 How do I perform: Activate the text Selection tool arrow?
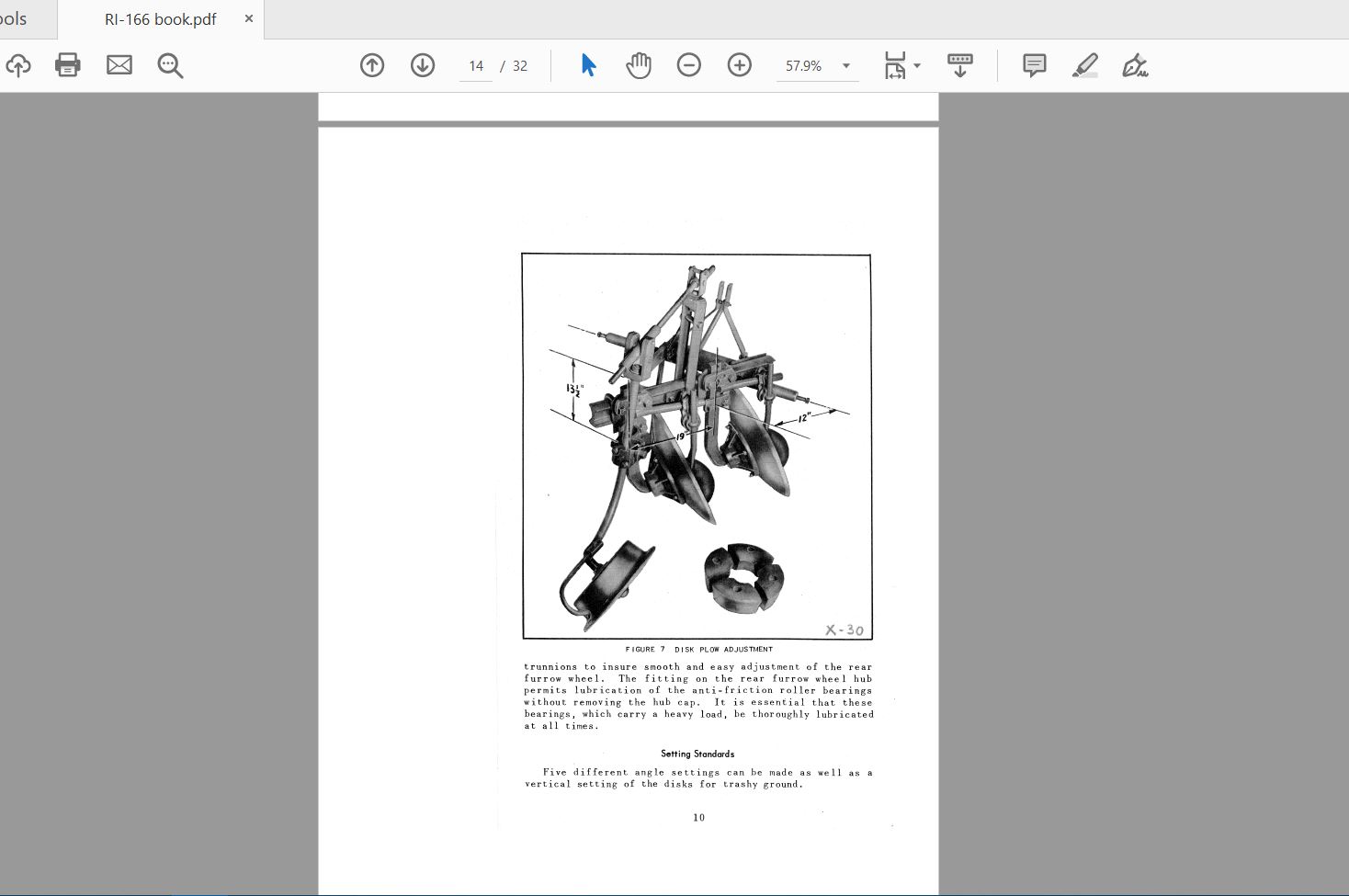coord(587,65)
